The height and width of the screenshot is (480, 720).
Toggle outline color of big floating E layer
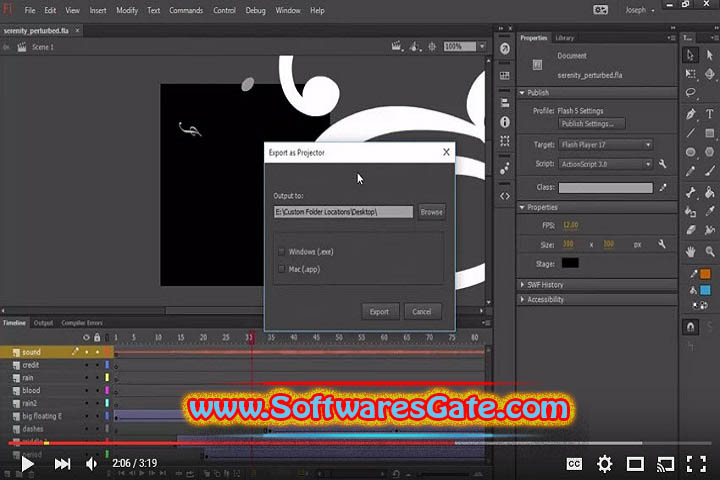tap(107, 416)
